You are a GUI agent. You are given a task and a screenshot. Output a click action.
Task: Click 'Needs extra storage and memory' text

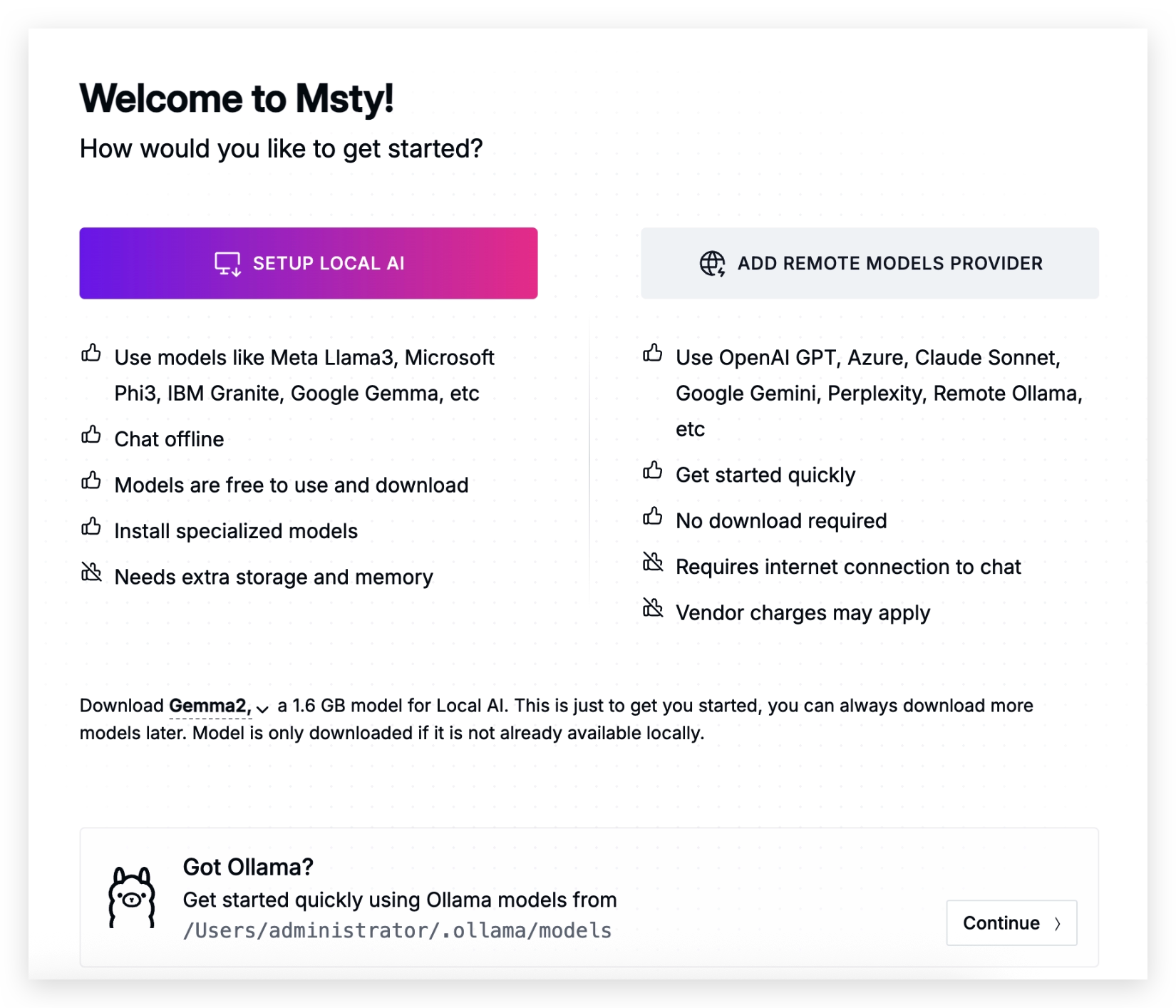click(274, 577)
